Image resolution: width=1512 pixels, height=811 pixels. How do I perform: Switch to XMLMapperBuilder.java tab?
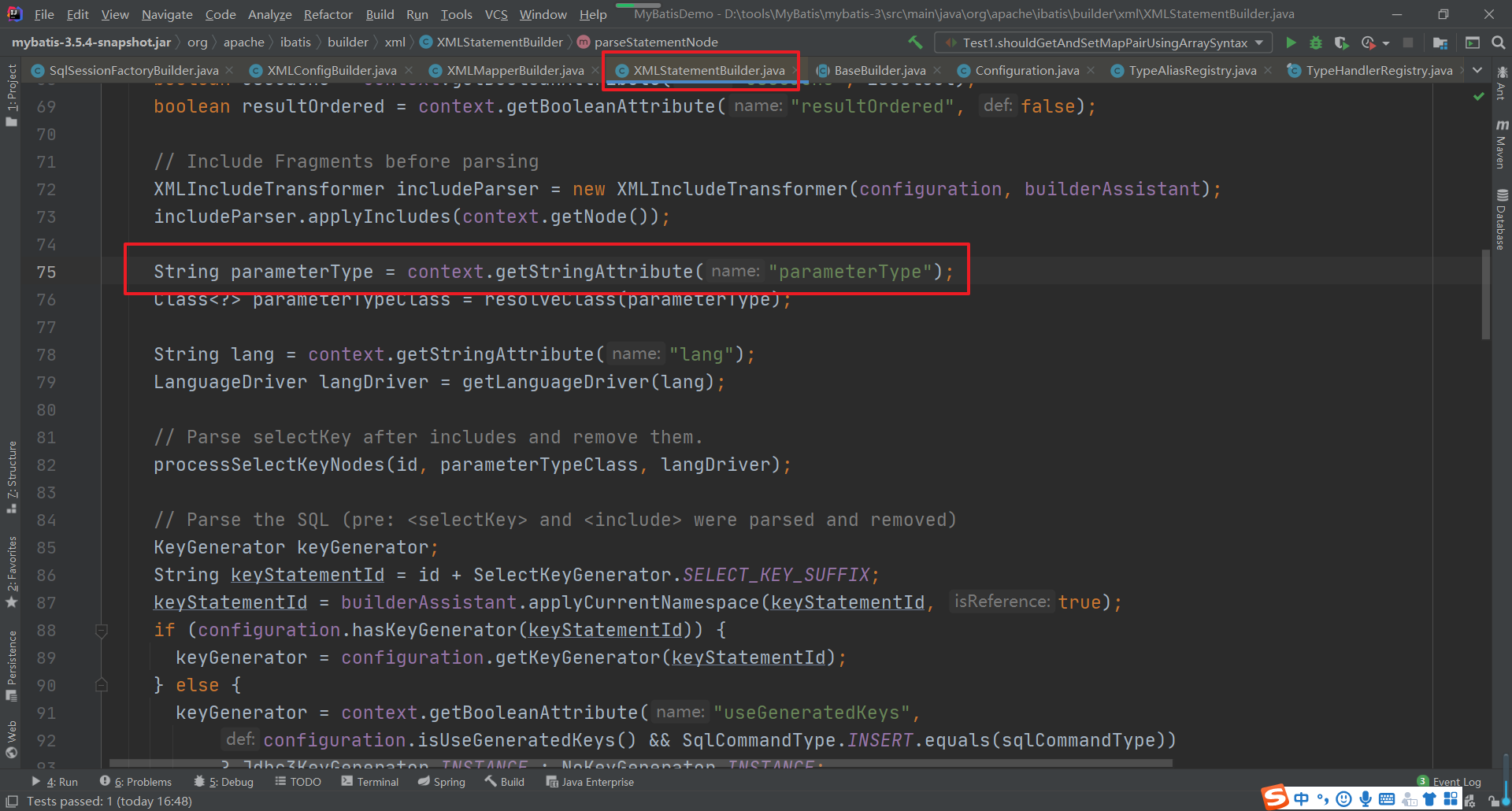(x=515, y=70)
